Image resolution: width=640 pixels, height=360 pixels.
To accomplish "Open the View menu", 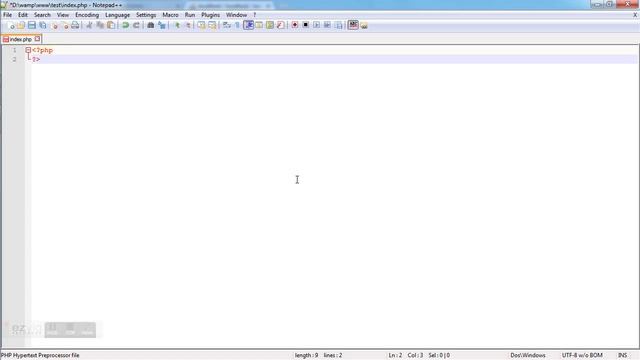I will click(x=63, y=15).
